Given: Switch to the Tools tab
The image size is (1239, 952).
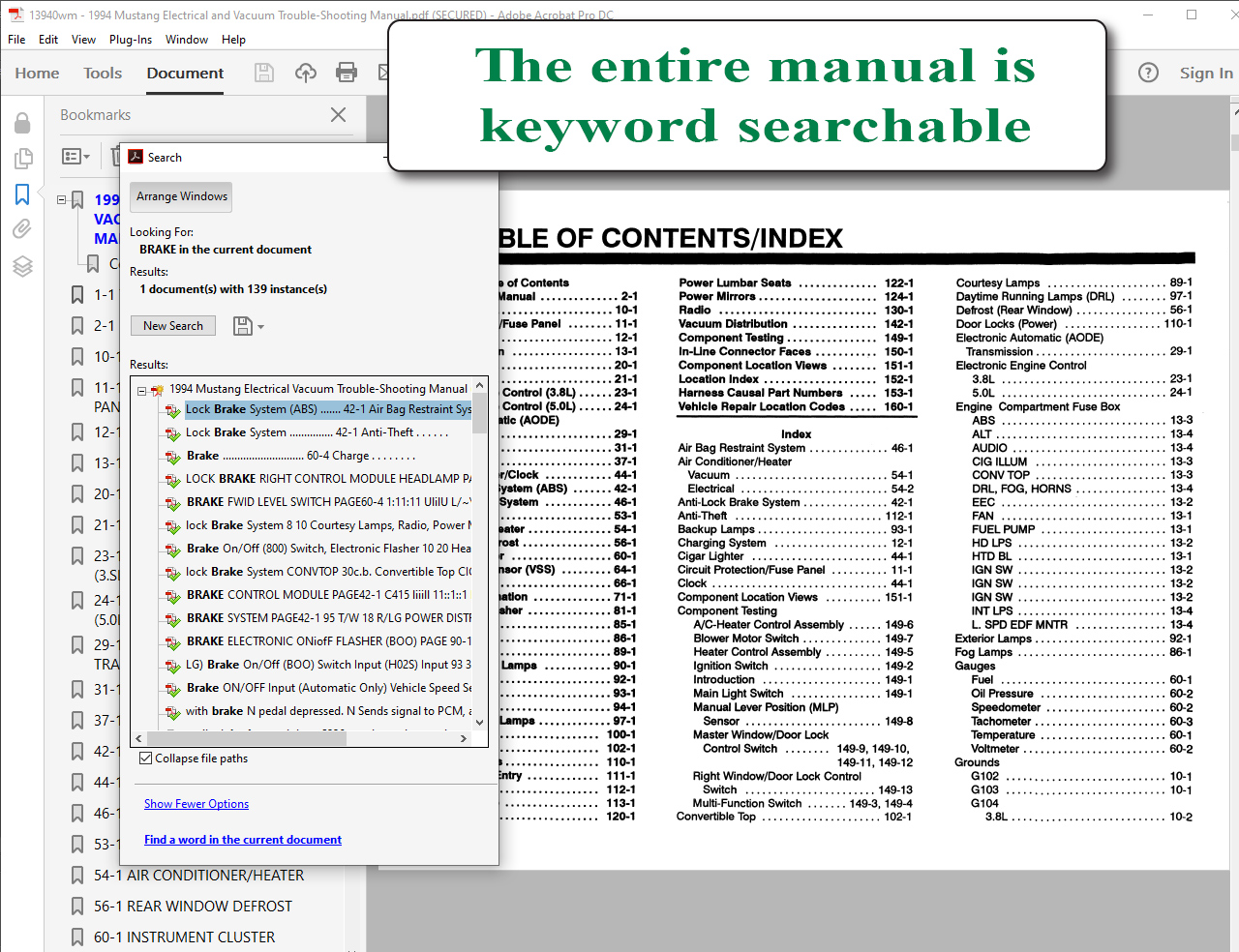Looking at the screenshot, I should pos(103,74).
